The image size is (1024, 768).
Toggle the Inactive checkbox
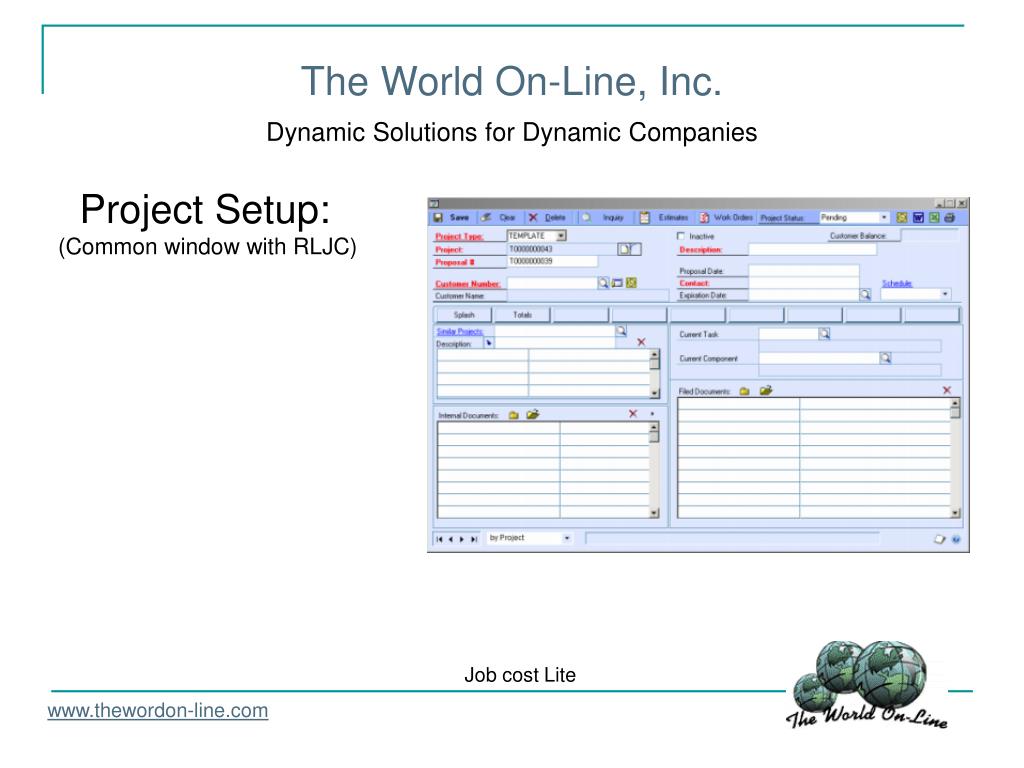(681, 236)
